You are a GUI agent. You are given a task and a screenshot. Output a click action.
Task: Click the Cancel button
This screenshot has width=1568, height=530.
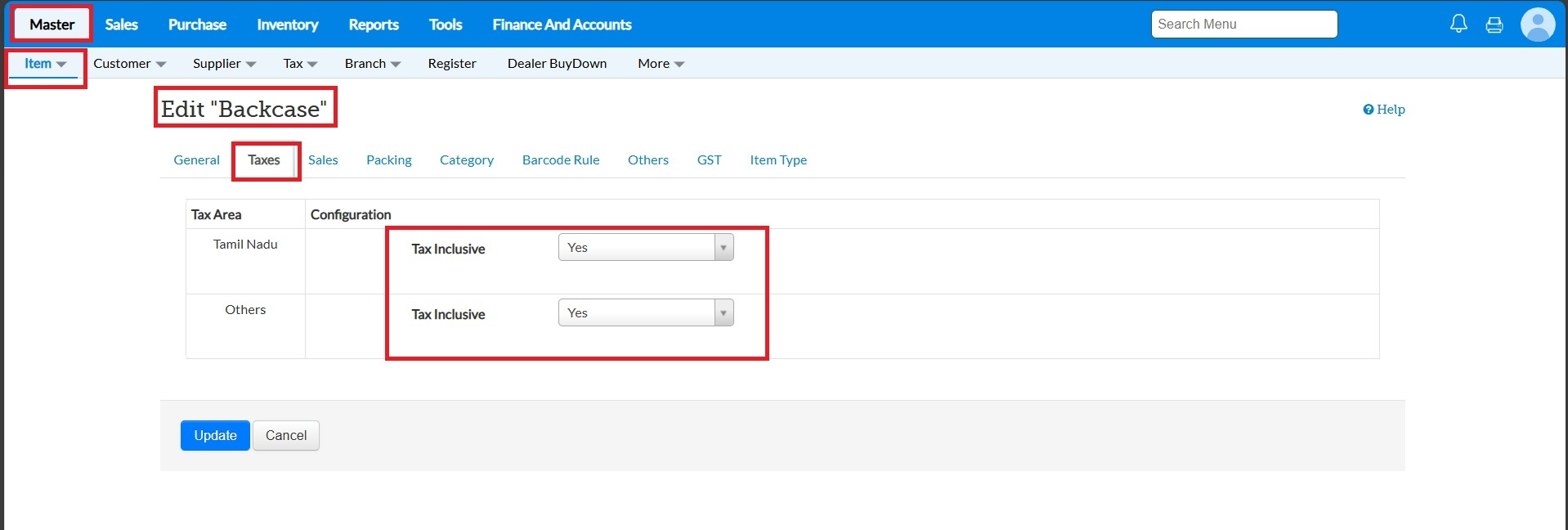tap(286, 436)
